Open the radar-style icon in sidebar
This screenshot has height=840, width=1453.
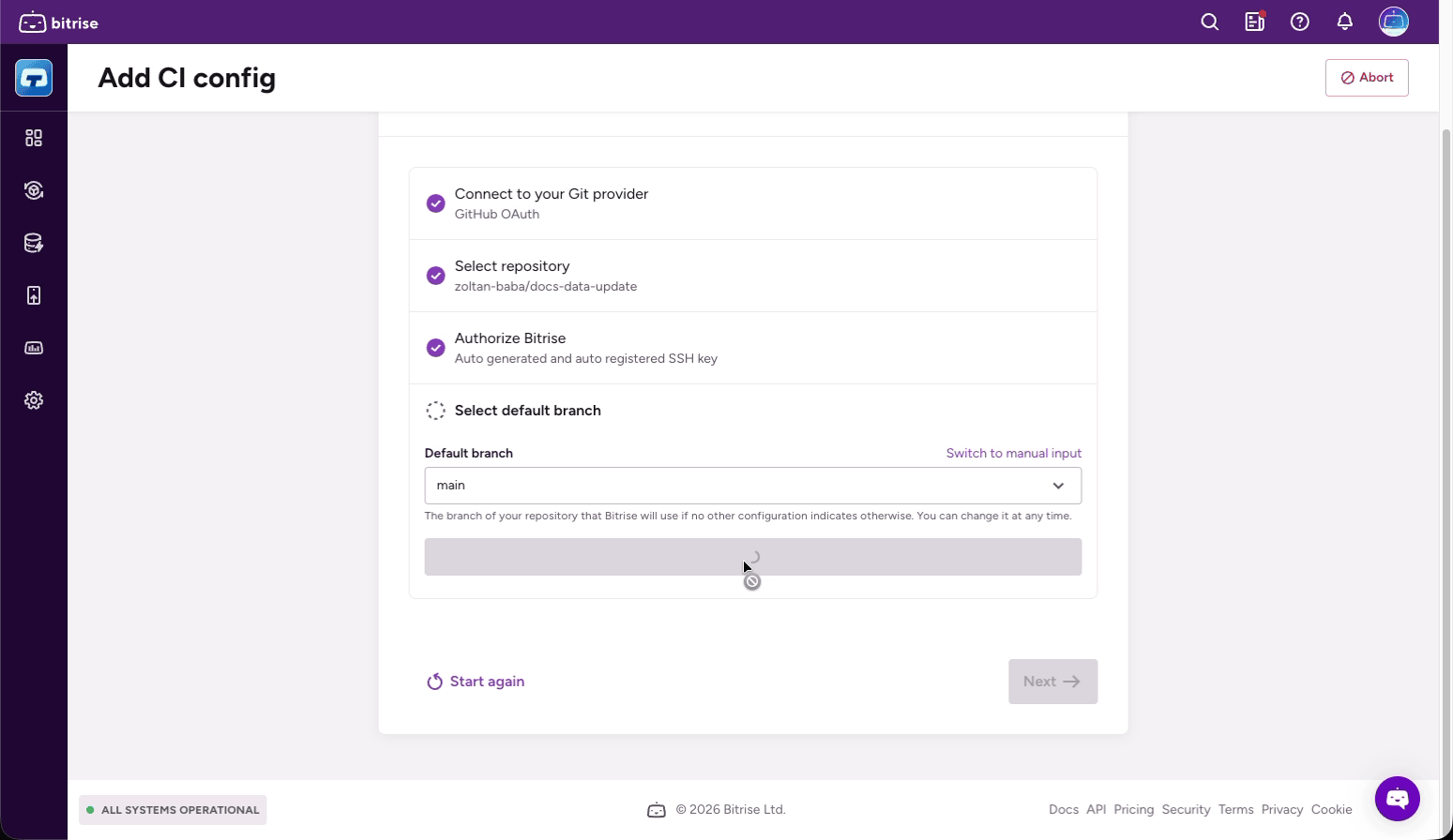coord(34,190)
